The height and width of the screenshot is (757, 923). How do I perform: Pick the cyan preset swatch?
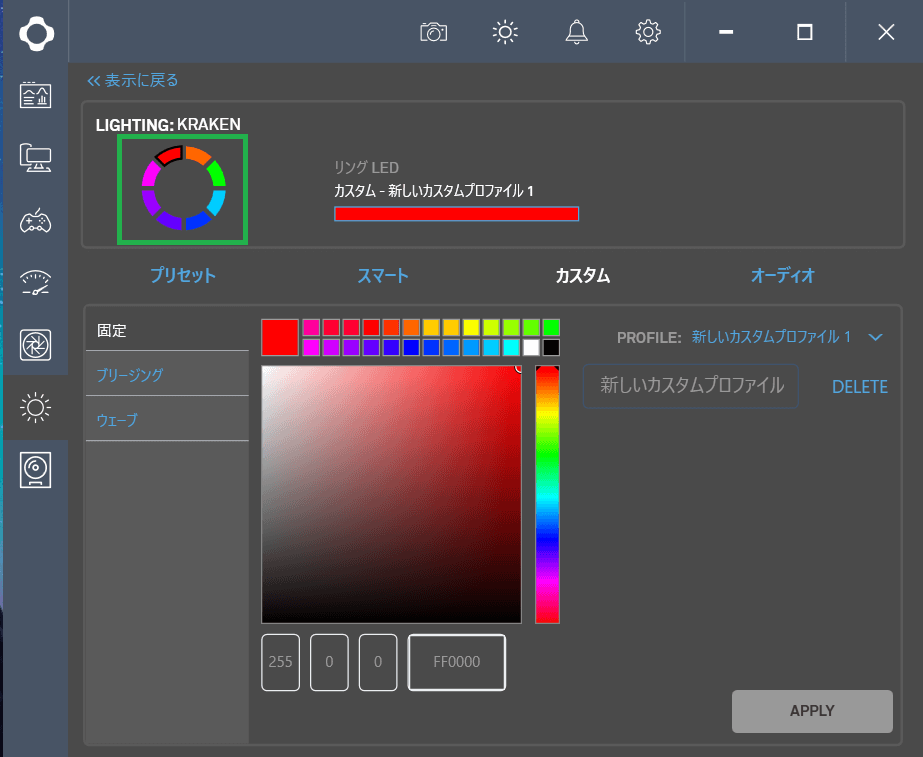[511, 347]
